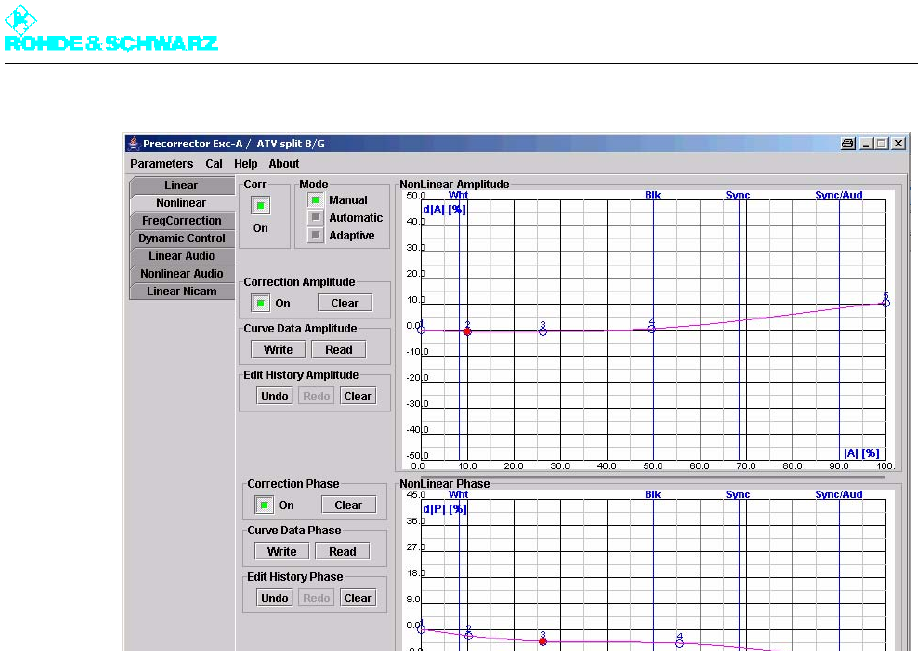Viewport: 918px width, 651px height.
Task: Select red amplitude curve point 2
Action: (467, 331)
